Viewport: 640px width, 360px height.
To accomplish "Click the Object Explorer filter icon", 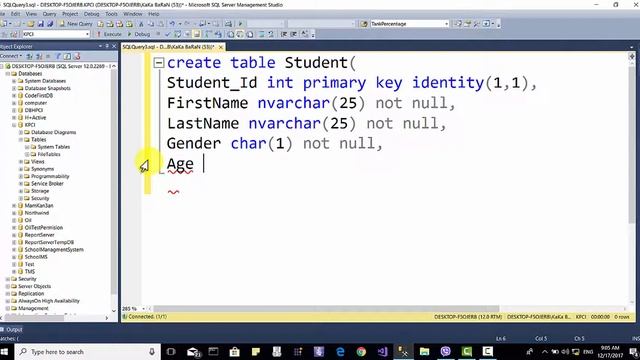I will (x=58, y=56).
